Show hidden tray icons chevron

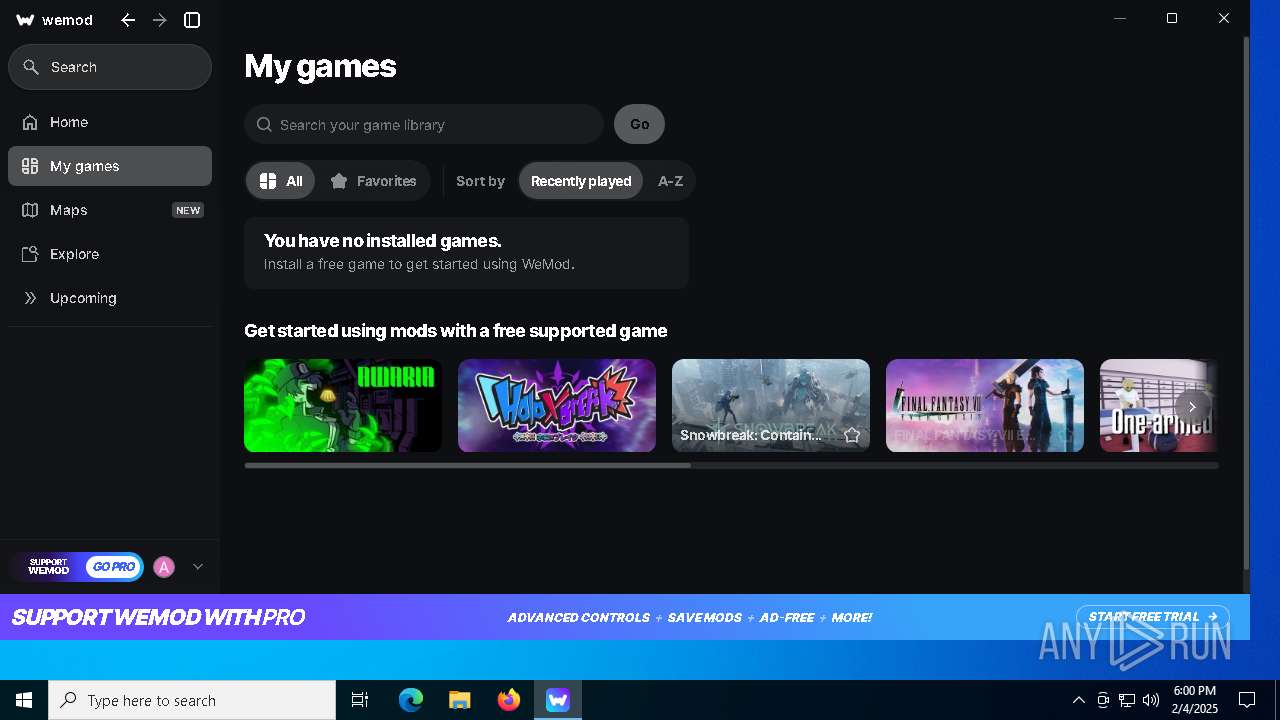(1079, 700)
